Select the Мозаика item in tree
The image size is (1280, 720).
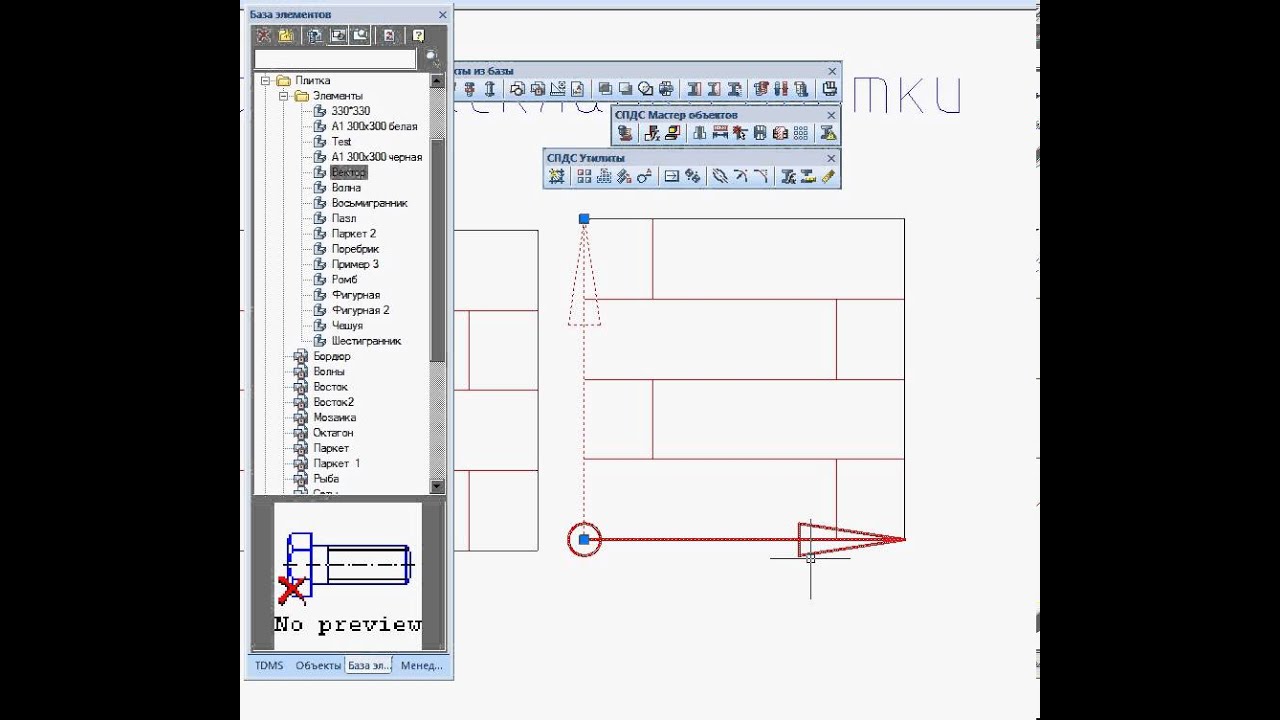pyautogui.click(x=334, y=417)
